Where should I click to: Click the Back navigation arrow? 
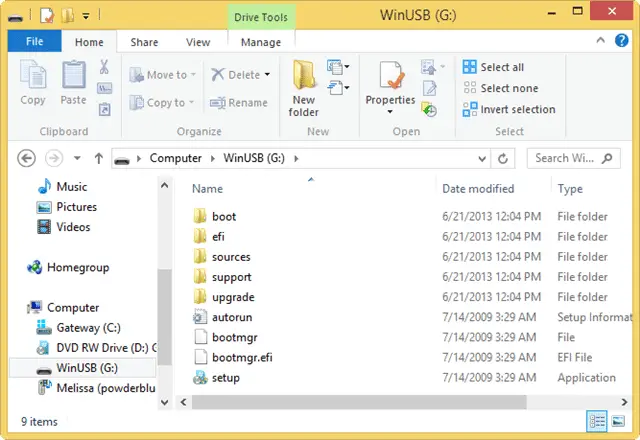click(27, 158)
